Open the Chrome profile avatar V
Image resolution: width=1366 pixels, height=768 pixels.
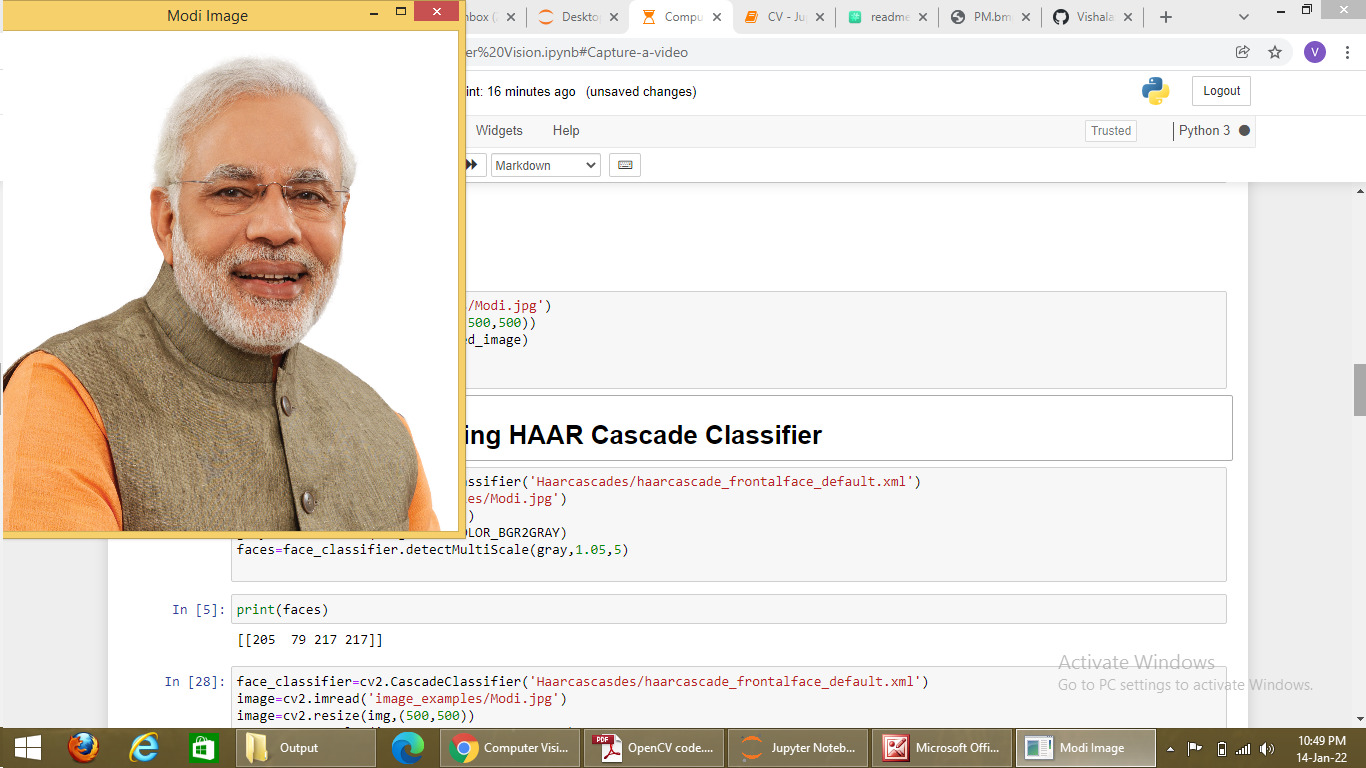(x=1314, y=51)
